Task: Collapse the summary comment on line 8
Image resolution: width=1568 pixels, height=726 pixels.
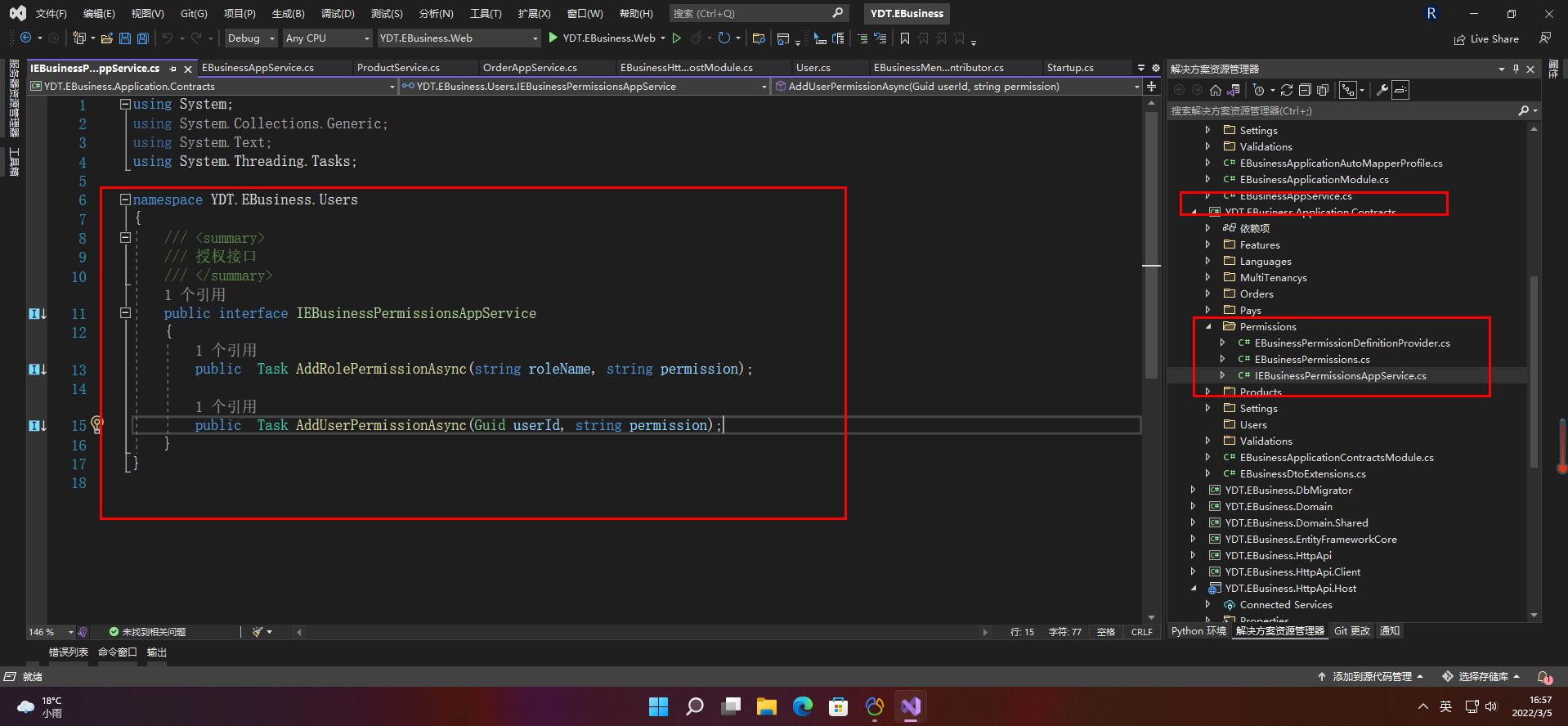Action: 125,237
